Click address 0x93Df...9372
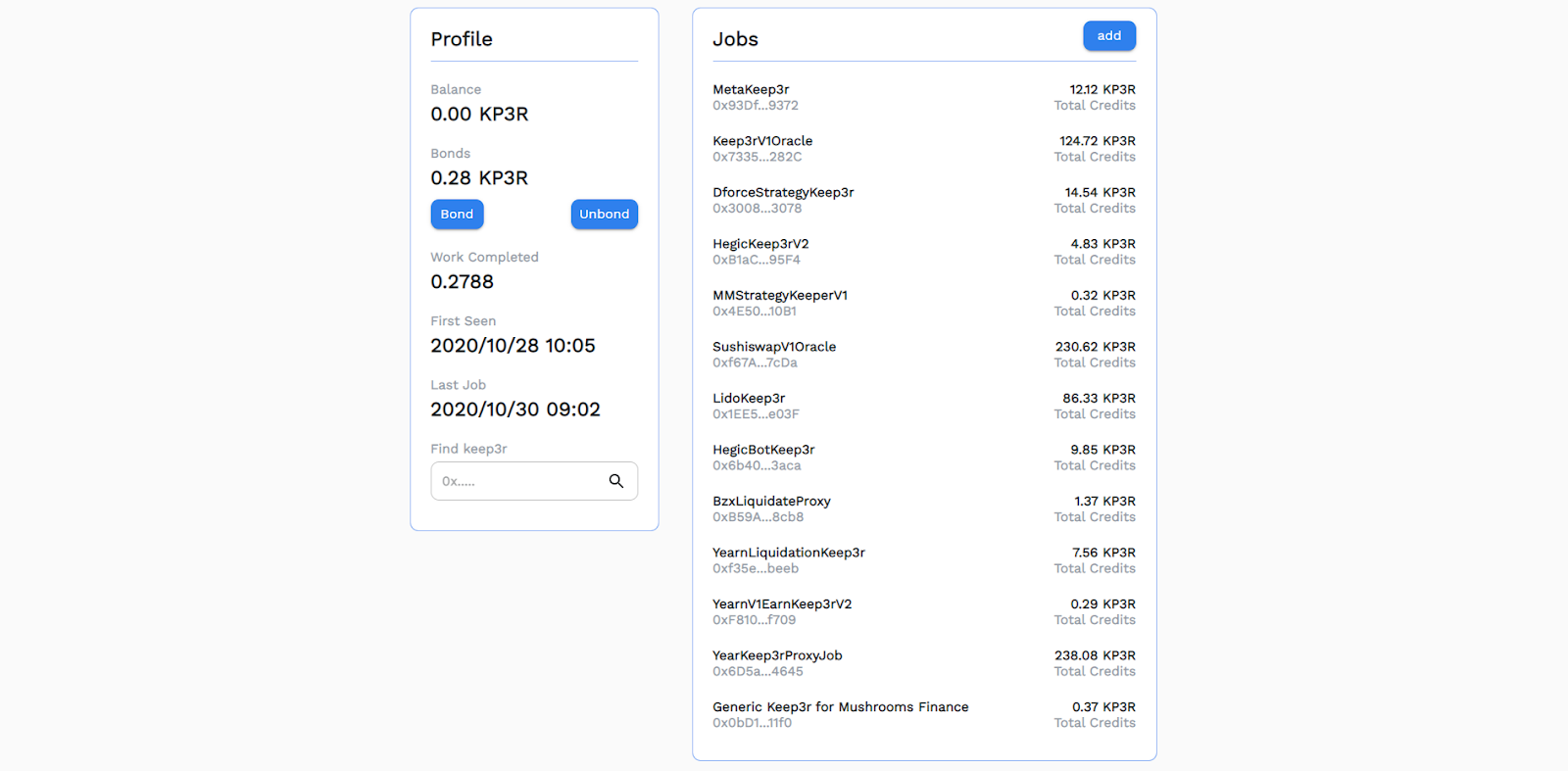 [x=756, y=106]
